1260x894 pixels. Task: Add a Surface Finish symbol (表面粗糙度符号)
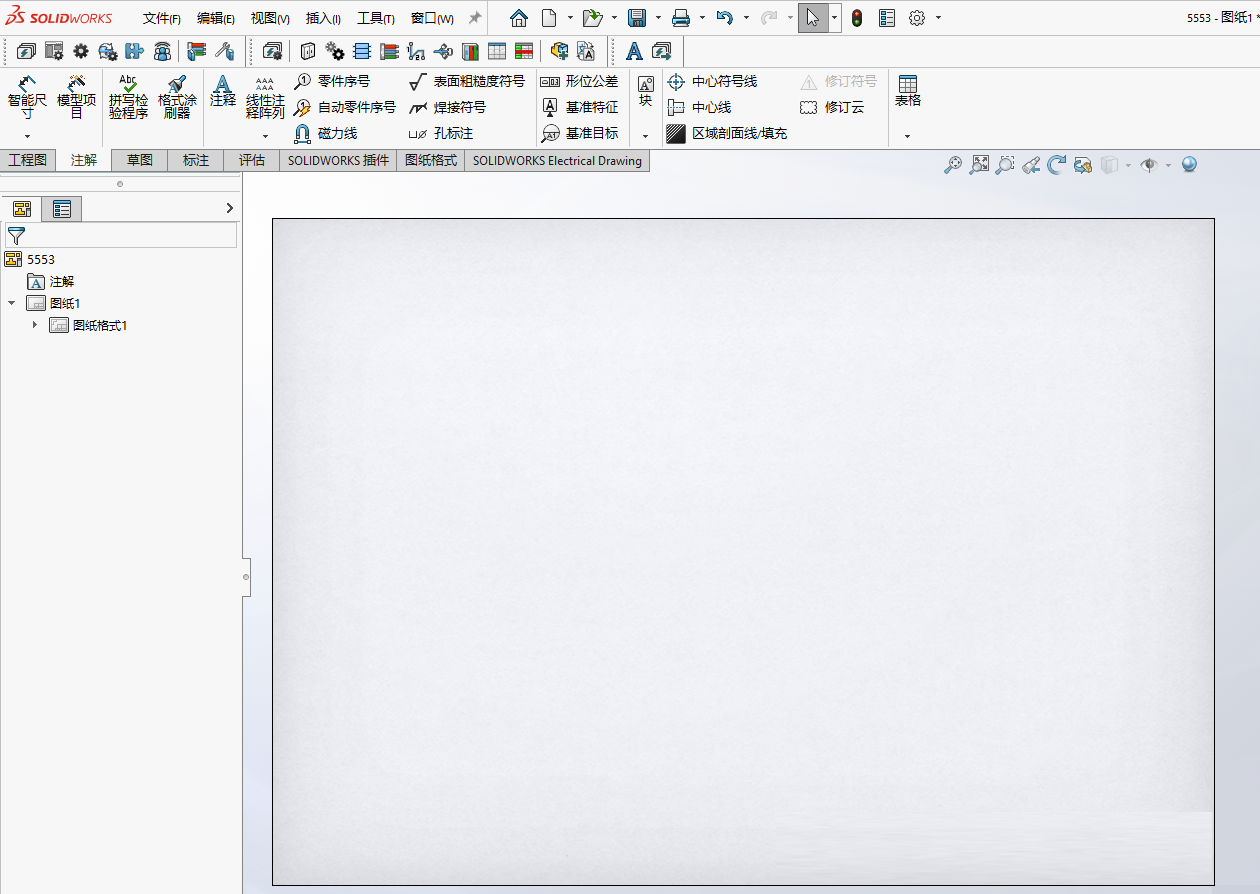467,81
